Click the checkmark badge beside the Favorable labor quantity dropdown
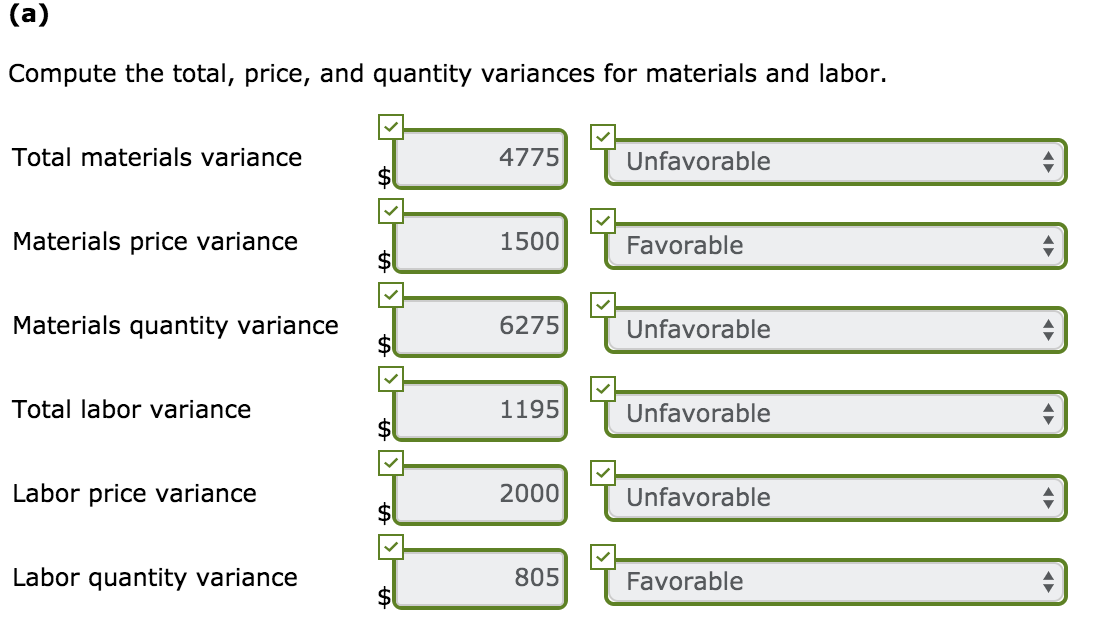The width and height of the screenshot is (1116, 634). point(603,554)
